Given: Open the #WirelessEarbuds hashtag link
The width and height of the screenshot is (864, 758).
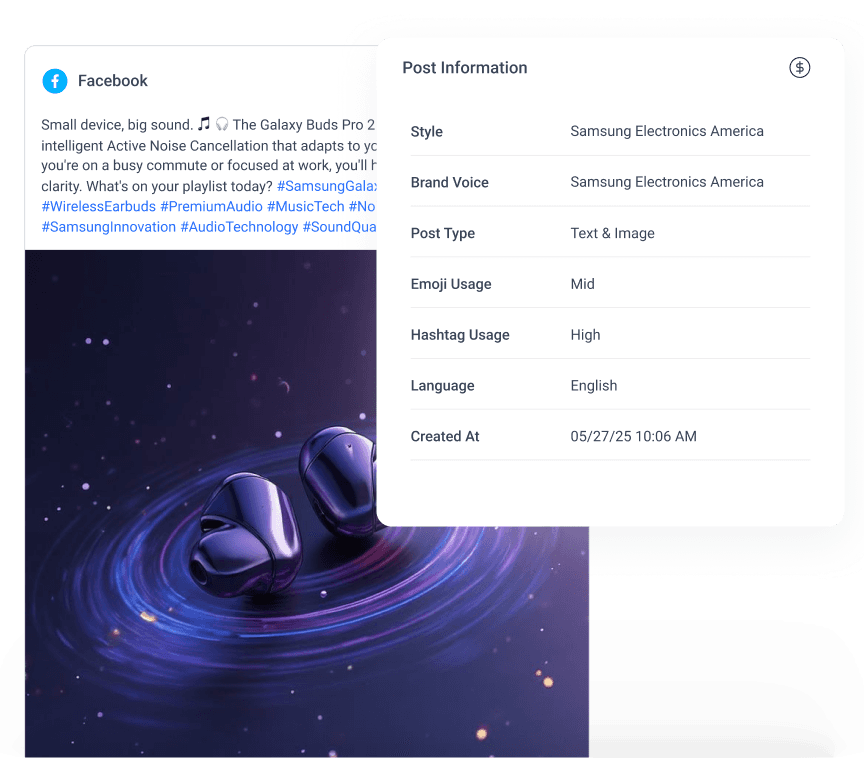Looking at the screenshot, I should pyautogui.click(x=99, y=207).
